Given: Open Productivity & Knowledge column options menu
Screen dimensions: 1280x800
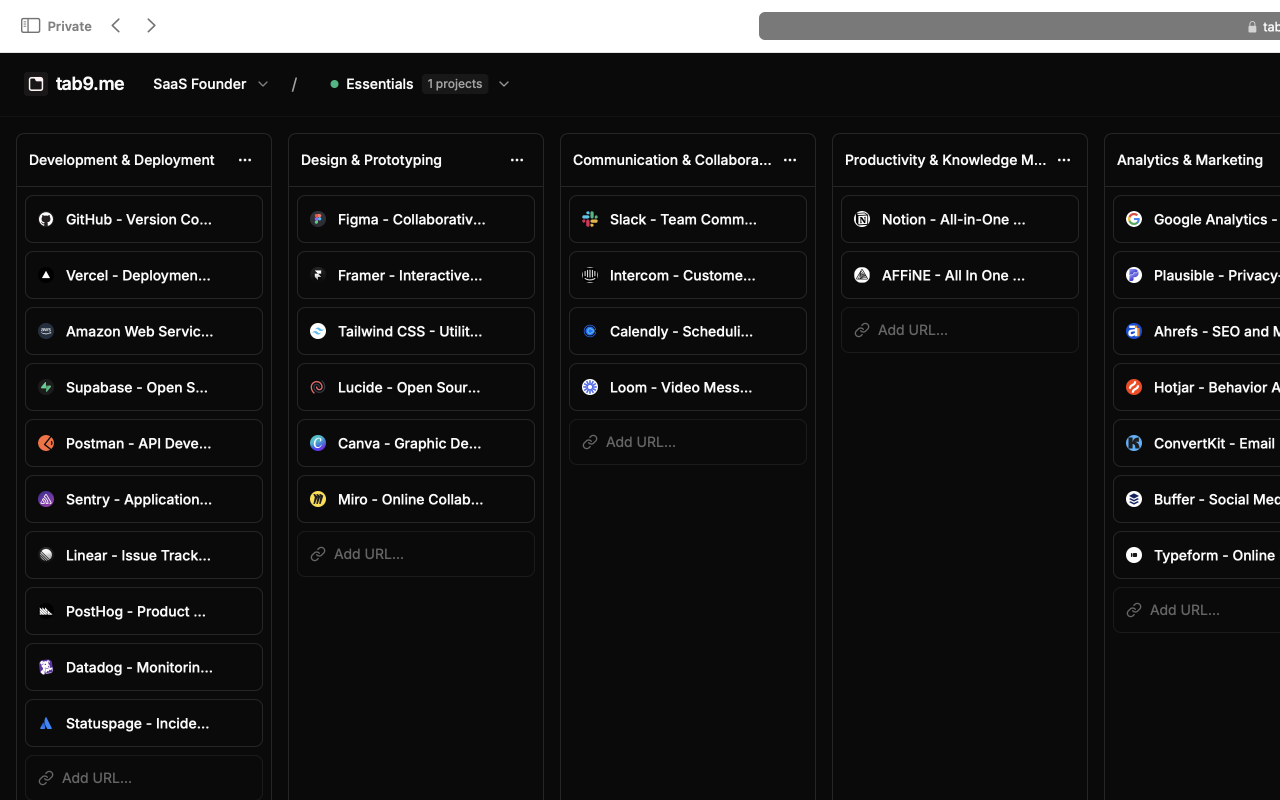Looking at the screenshot, I should (x=1064, y=160).
